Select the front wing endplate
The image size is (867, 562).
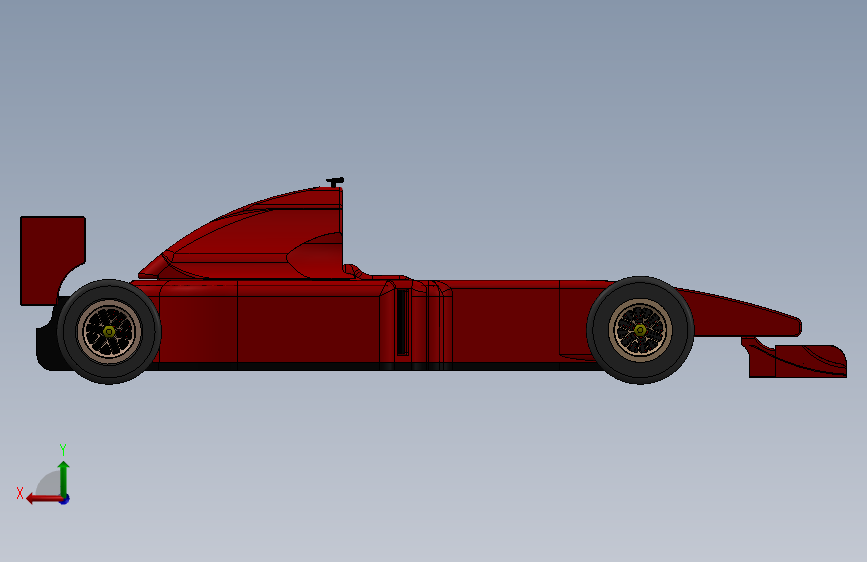tap(811, 361)
